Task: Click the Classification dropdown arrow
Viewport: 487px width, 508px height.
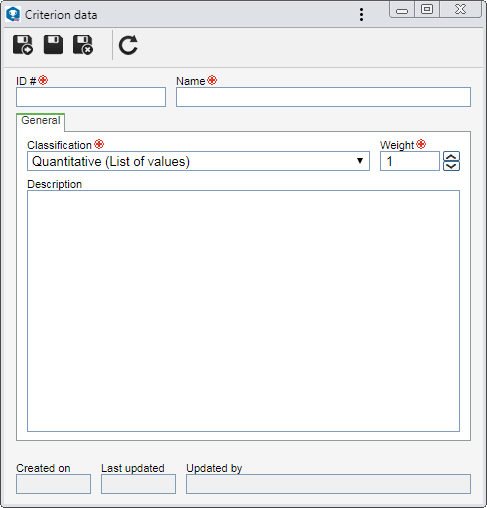Action: pyautogui.click(x=360, y=161)
